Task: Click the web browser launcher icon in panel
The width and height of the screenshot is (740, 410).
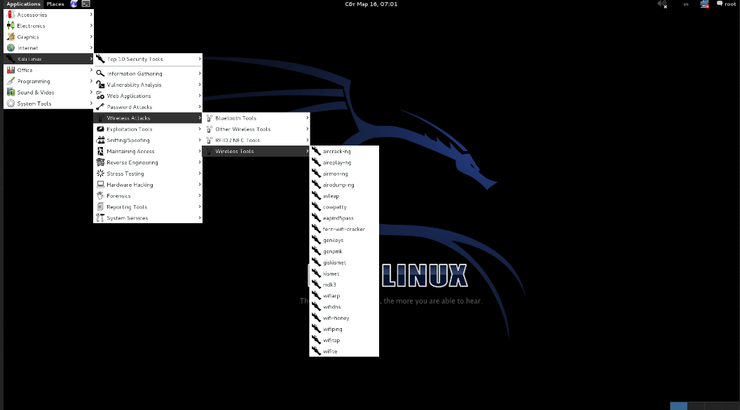Action: (x=73, y=4)
